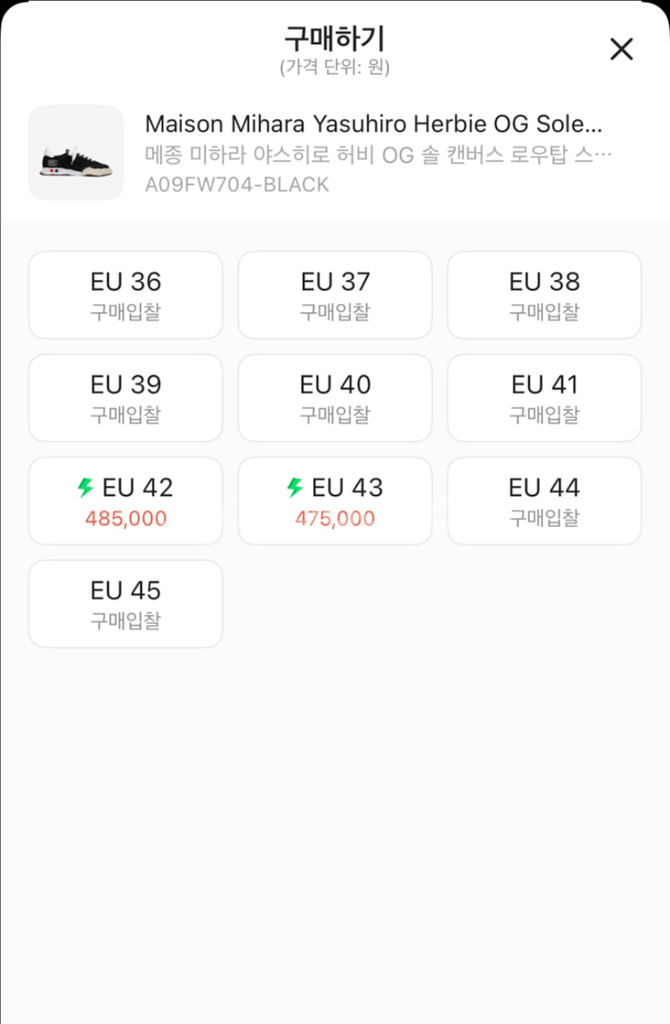Image resolution: width=670 pixels, height=1024 pixels.
Task: Tap the 485,000 price on EU 42
Action: pyautogui.click(x=126, y=519)
